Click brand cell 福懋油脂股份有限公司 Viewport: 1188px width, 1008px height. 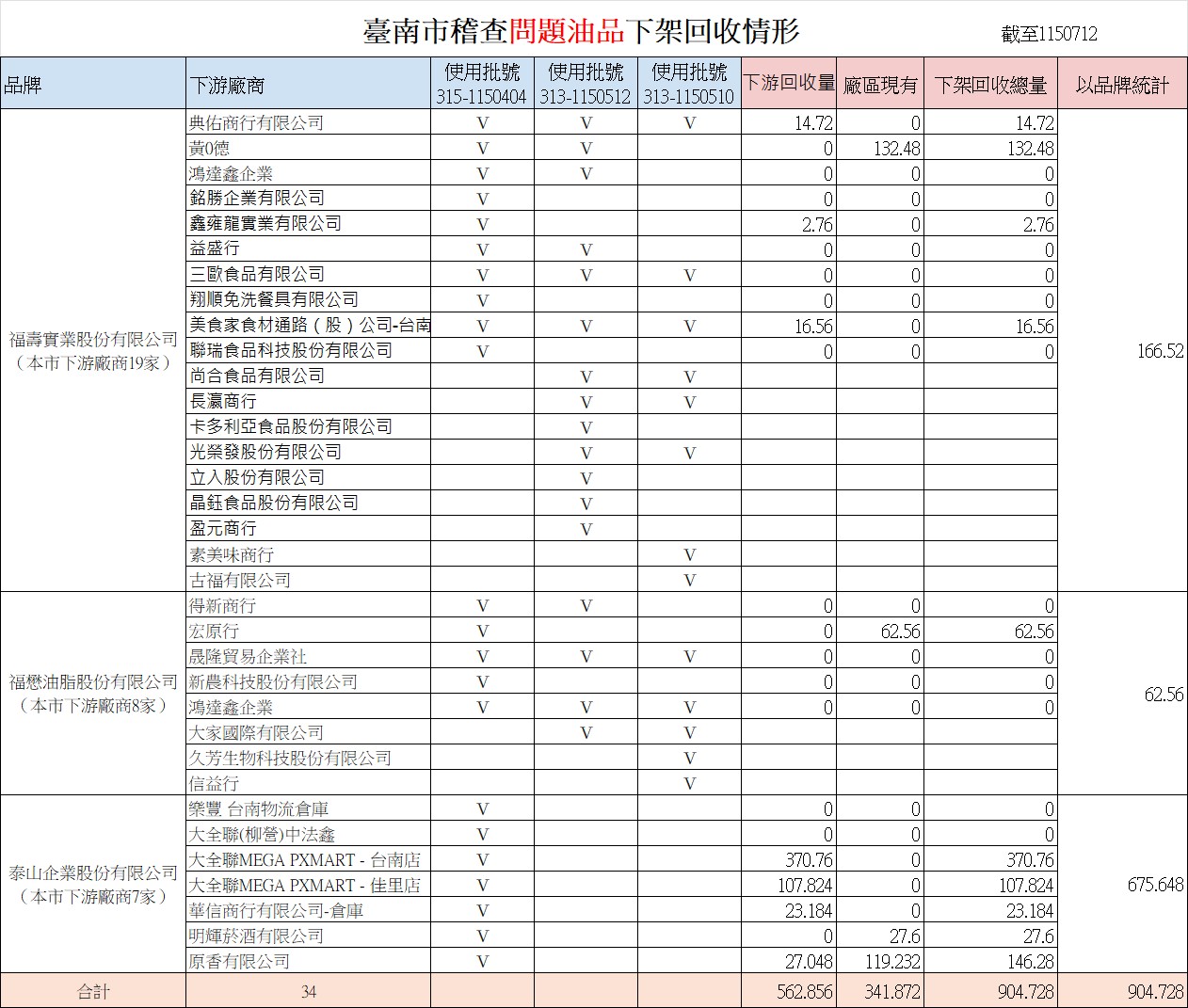point(93,694)
